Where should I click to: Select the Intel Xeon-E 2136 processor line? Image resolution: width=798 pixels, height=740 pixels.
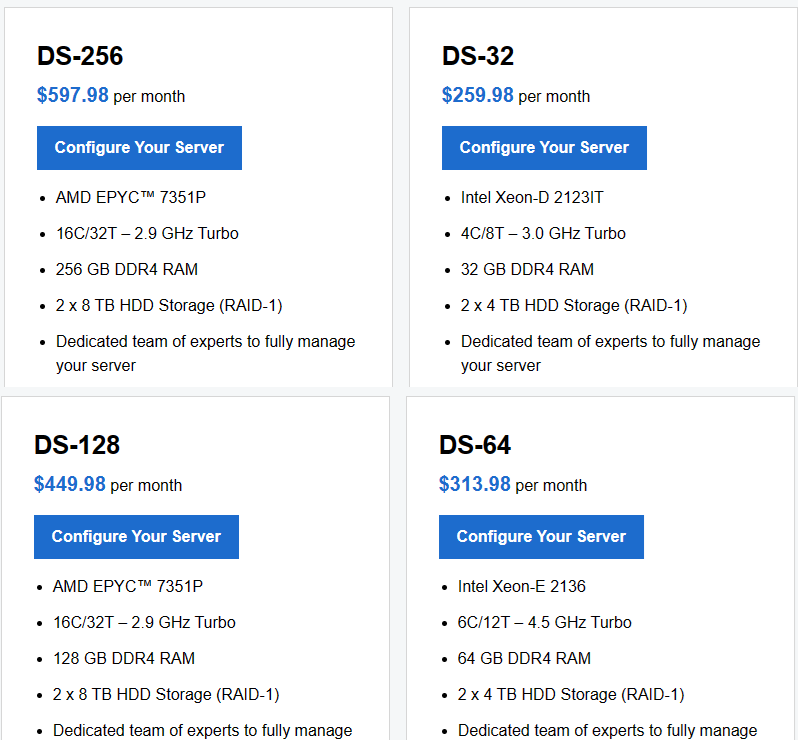[x=521, y=586]
